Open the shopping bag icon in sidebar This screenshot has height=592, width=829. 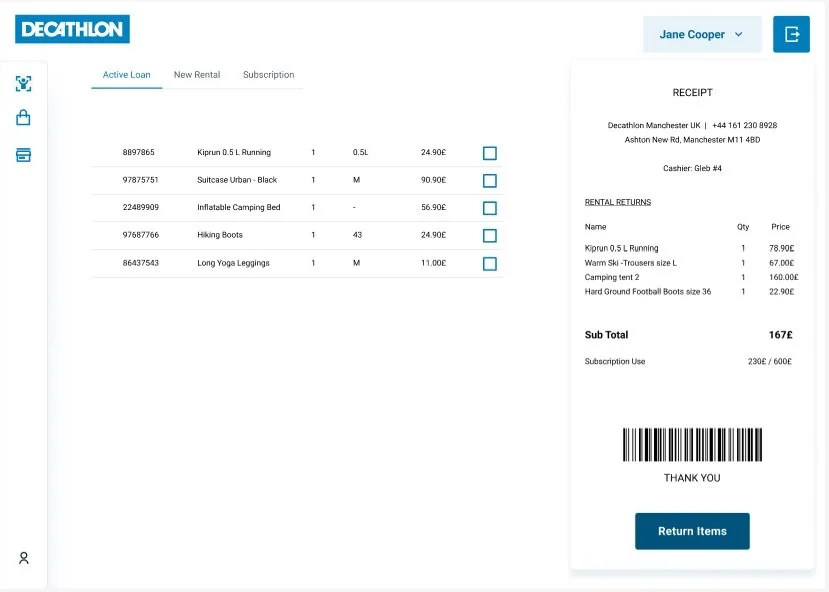(x=23, y=117)
